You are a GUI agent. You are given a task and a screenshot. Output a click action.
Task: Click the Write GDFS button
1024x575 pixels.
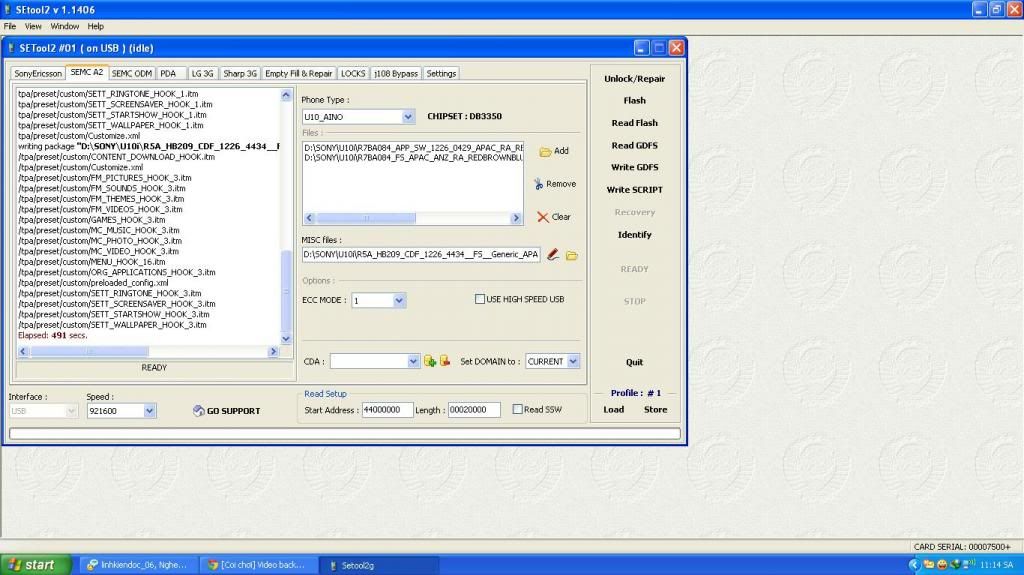click(634, 167)
